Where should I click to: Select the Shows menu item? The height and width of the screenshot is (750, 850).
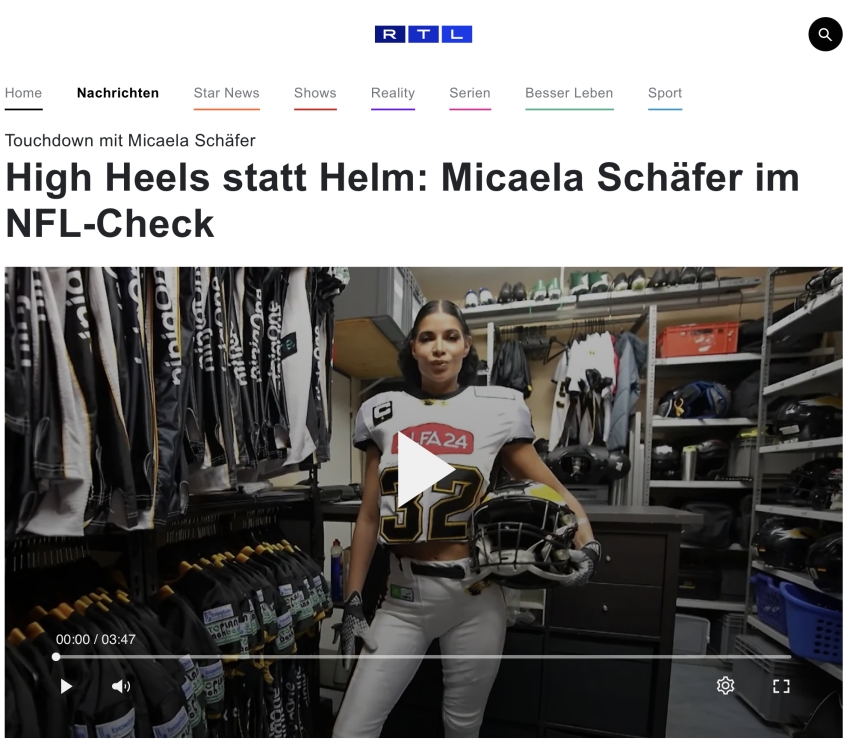[315, 93]
